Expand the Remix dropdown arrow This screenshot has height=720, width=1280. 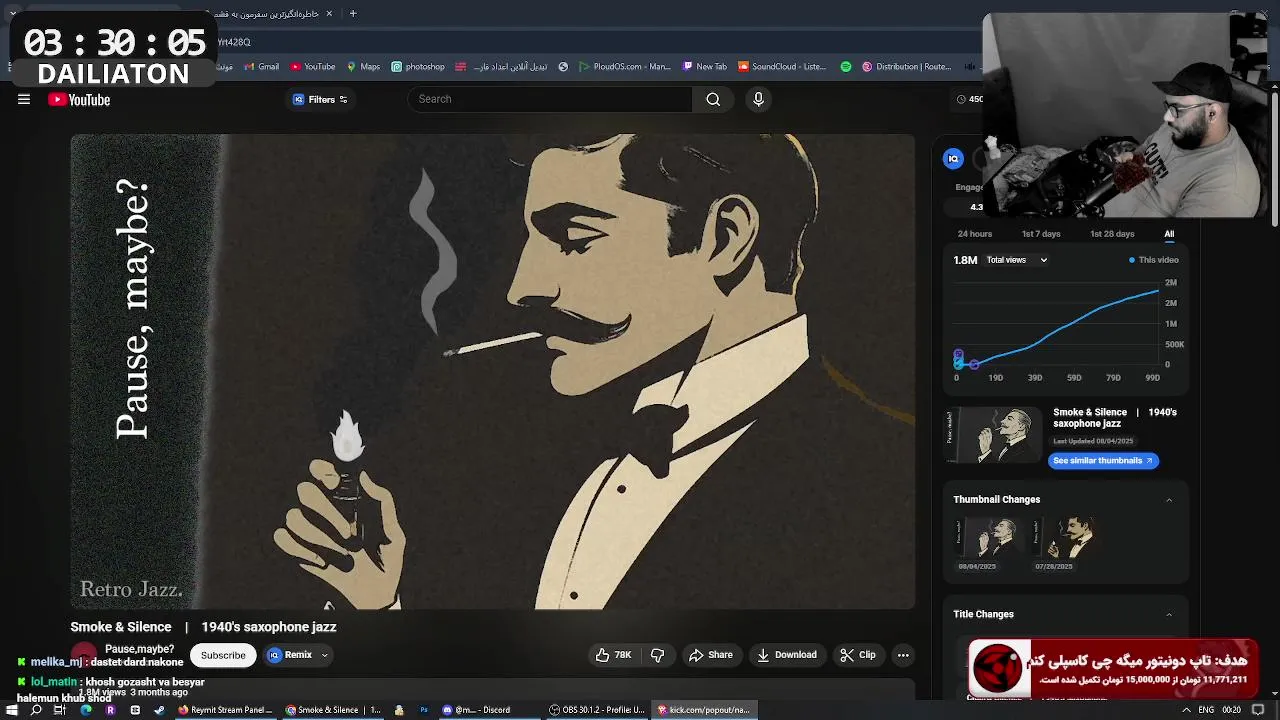click(x=325, y=655)
